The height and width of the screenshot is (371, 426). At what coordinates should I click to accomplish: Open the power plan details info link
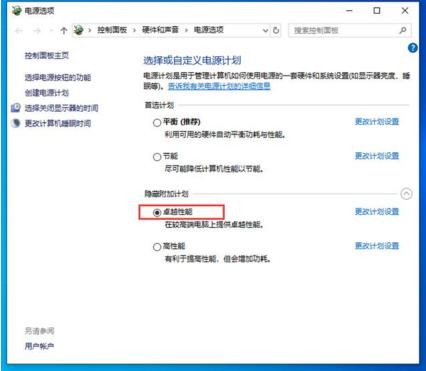coord(219,86)
